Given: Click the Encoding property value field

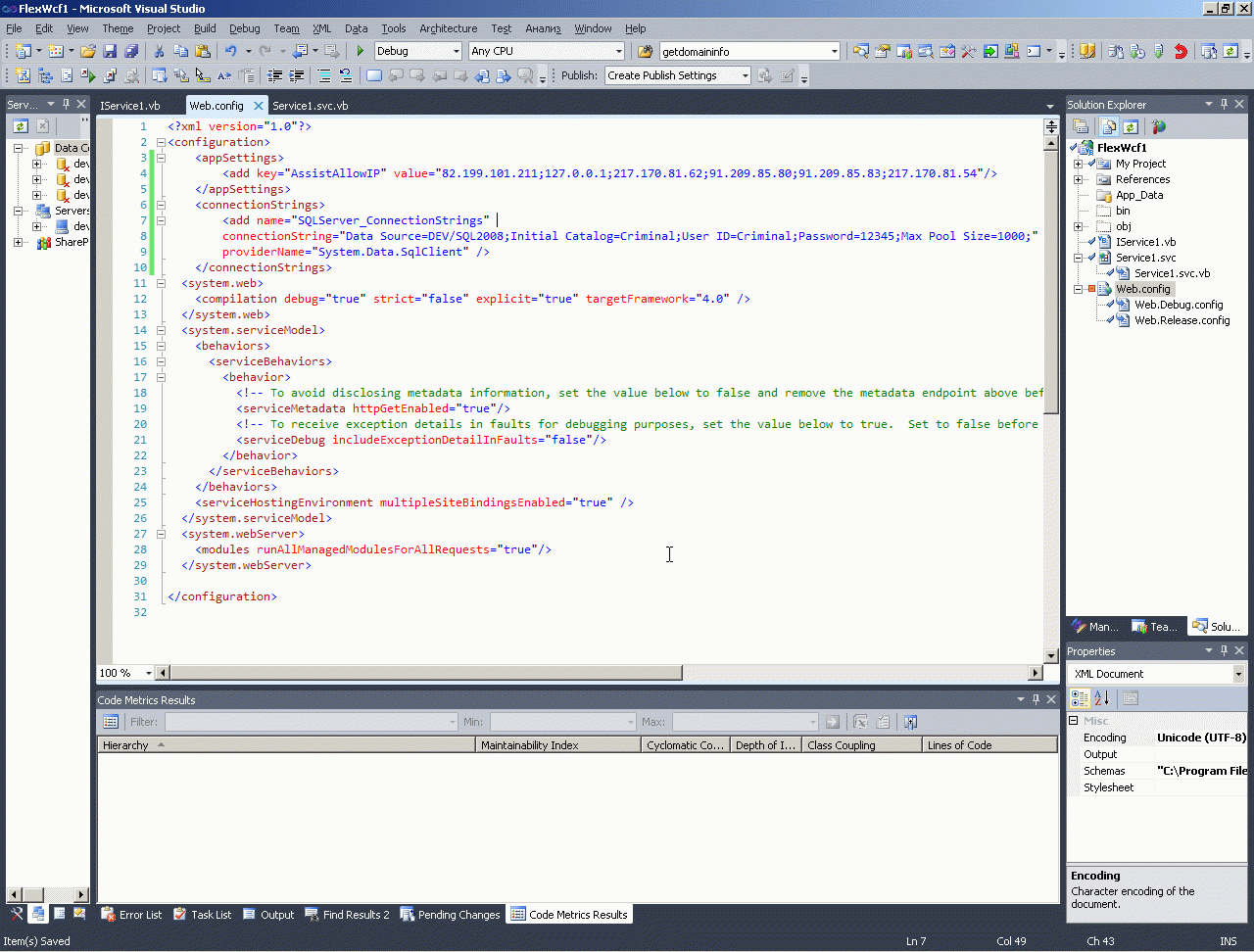Looking at the screenshot, I should [x=1201, y=738].
